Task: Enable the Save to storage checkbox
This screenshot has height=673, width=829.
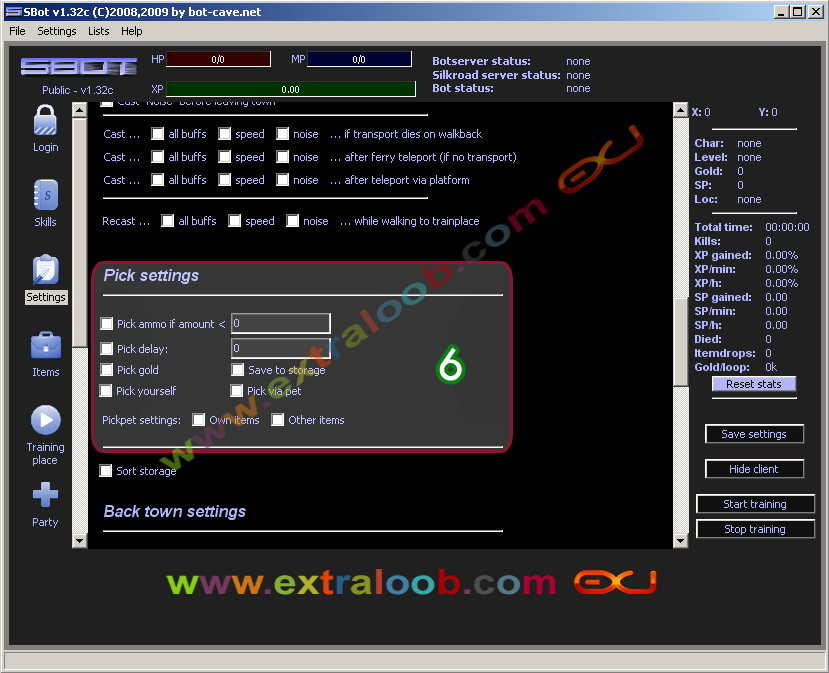Action: 238,370
